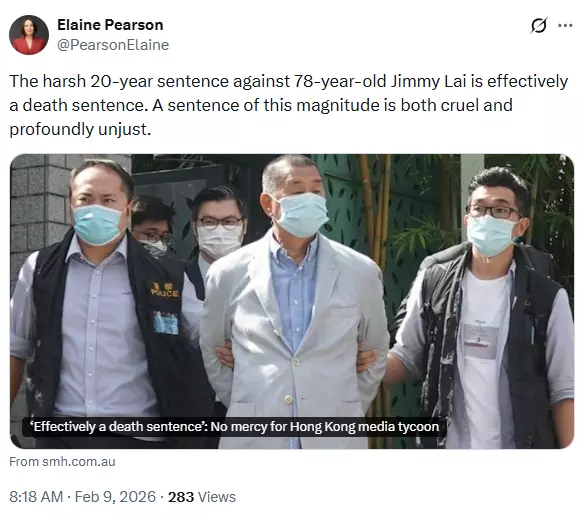The image size is (583, 519).
Task: Click the stone wall in the photo
Action: pyautogui.click(x=35, y=208)
